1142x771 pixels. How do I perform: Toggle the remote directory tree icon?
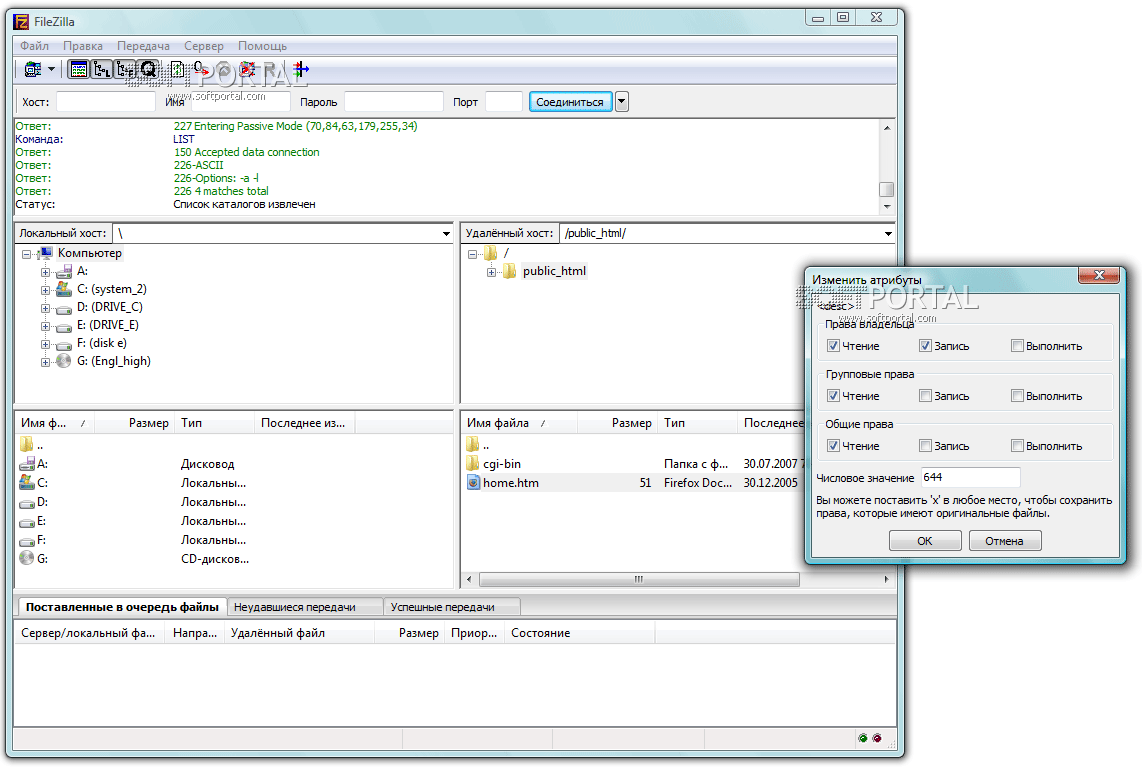pos(125,69)
